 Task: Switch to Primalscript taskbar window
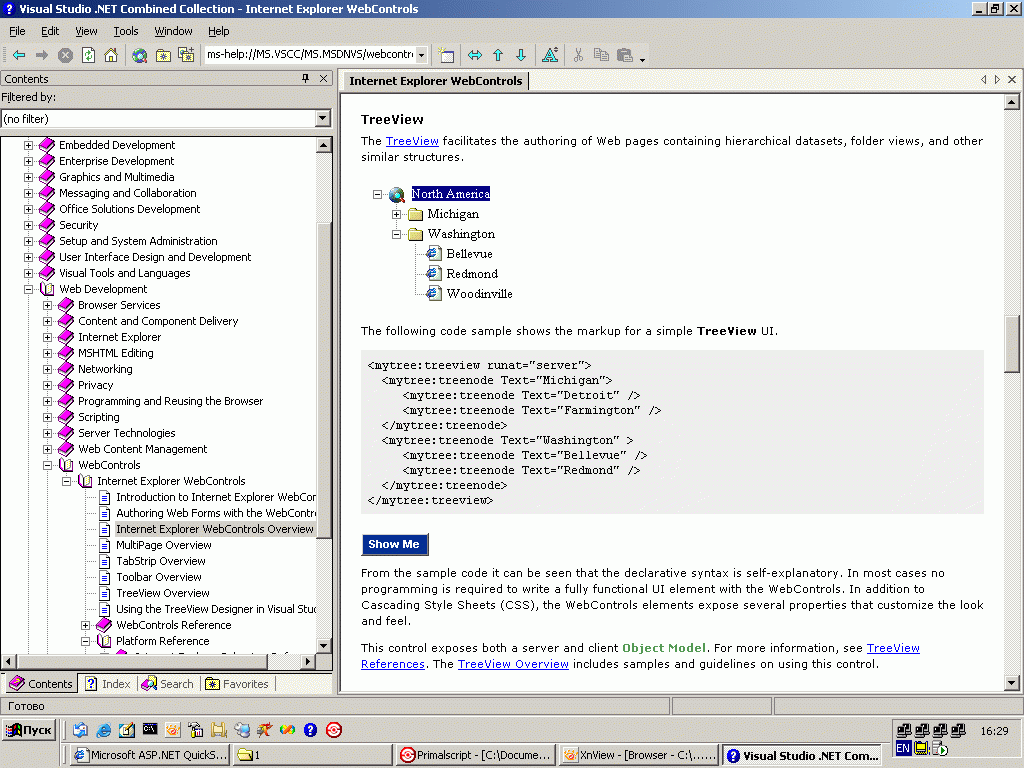[476, 755]
